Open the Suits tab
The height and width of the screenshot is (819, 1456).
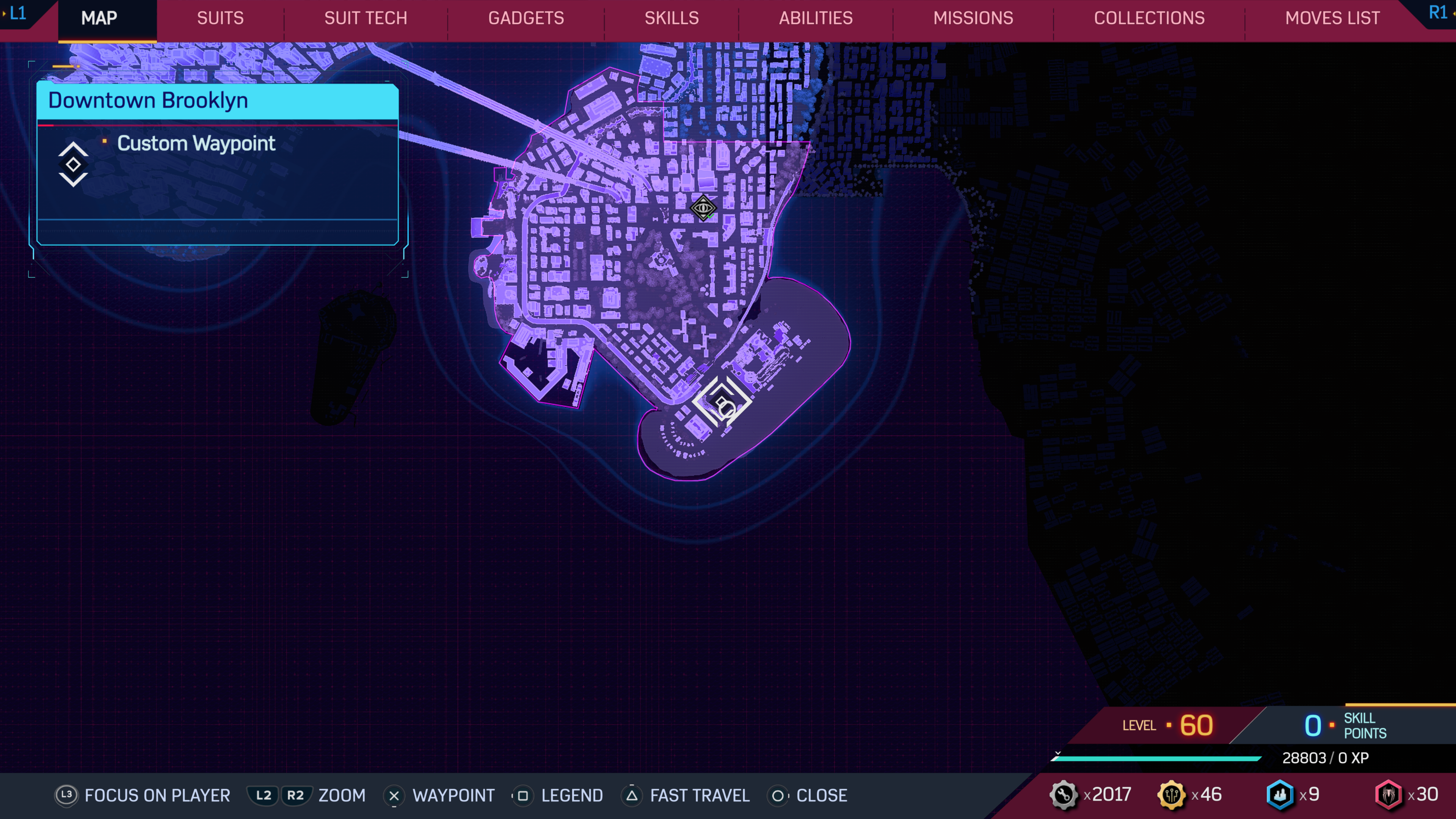pos(220,18)
